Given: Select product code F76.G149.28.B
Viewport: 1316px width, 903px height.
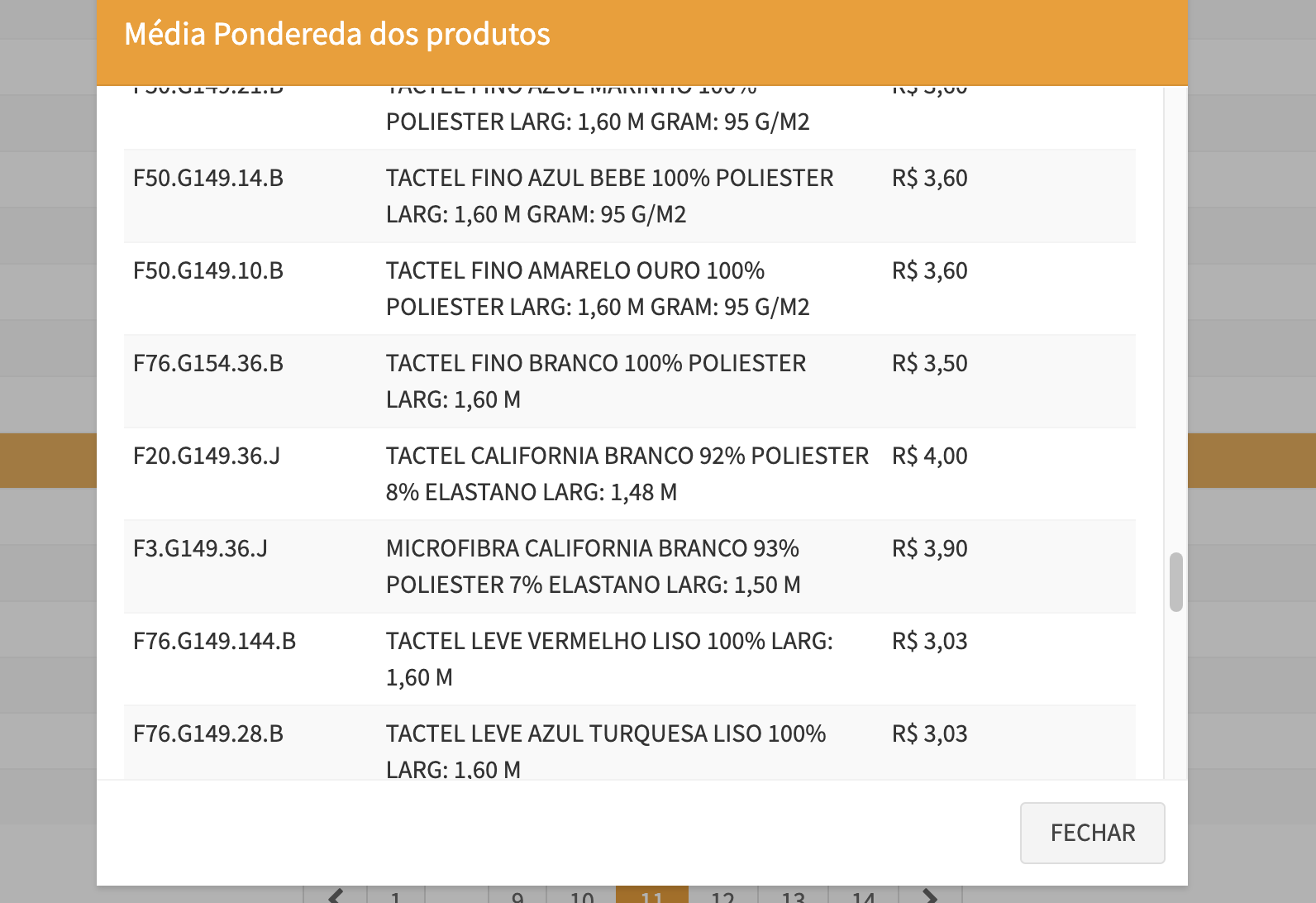Looking at the screenshot, I should [208, 734].
